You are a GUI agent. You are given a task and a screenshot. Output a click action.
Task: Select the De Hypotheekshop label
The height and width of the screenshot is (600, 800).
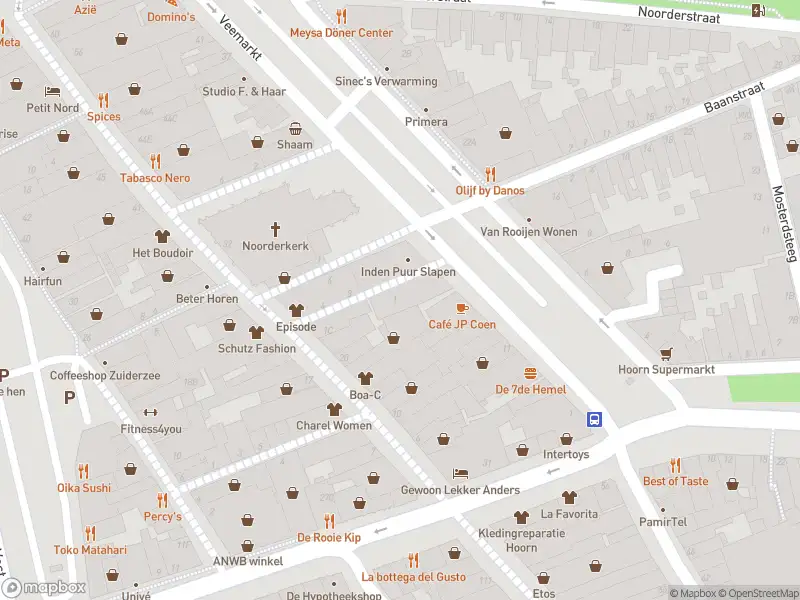click(334, 595)
